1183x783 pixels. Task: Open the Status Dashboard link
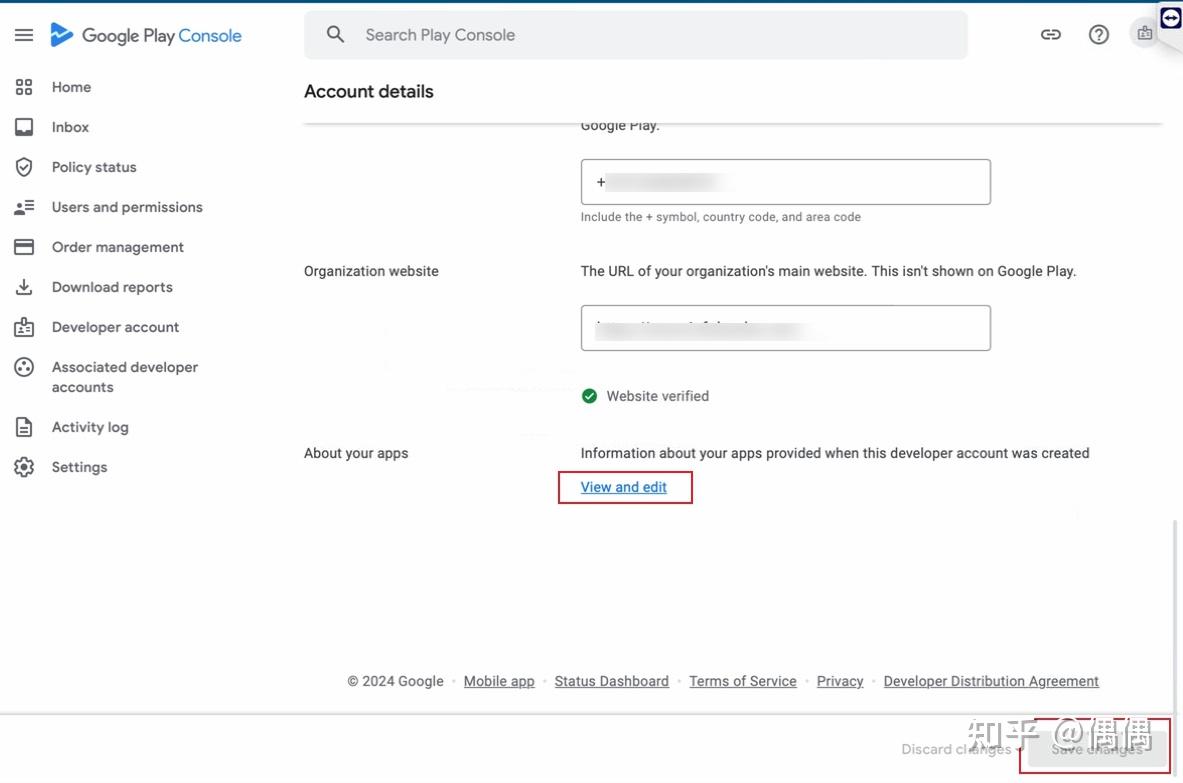[x=611, y=681]
